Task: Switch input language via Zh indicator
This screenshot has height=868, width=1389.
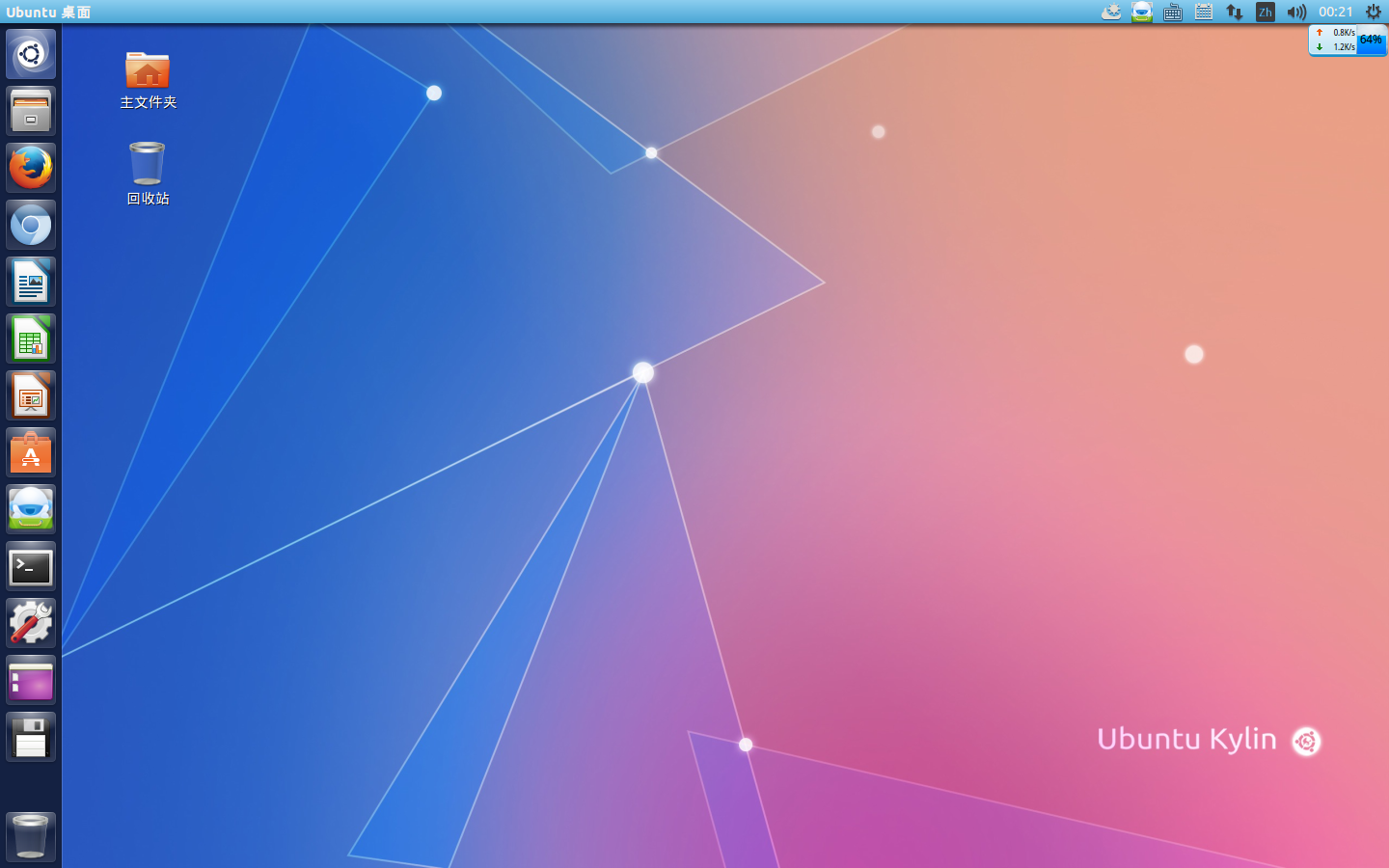Action: [1266, 12]
